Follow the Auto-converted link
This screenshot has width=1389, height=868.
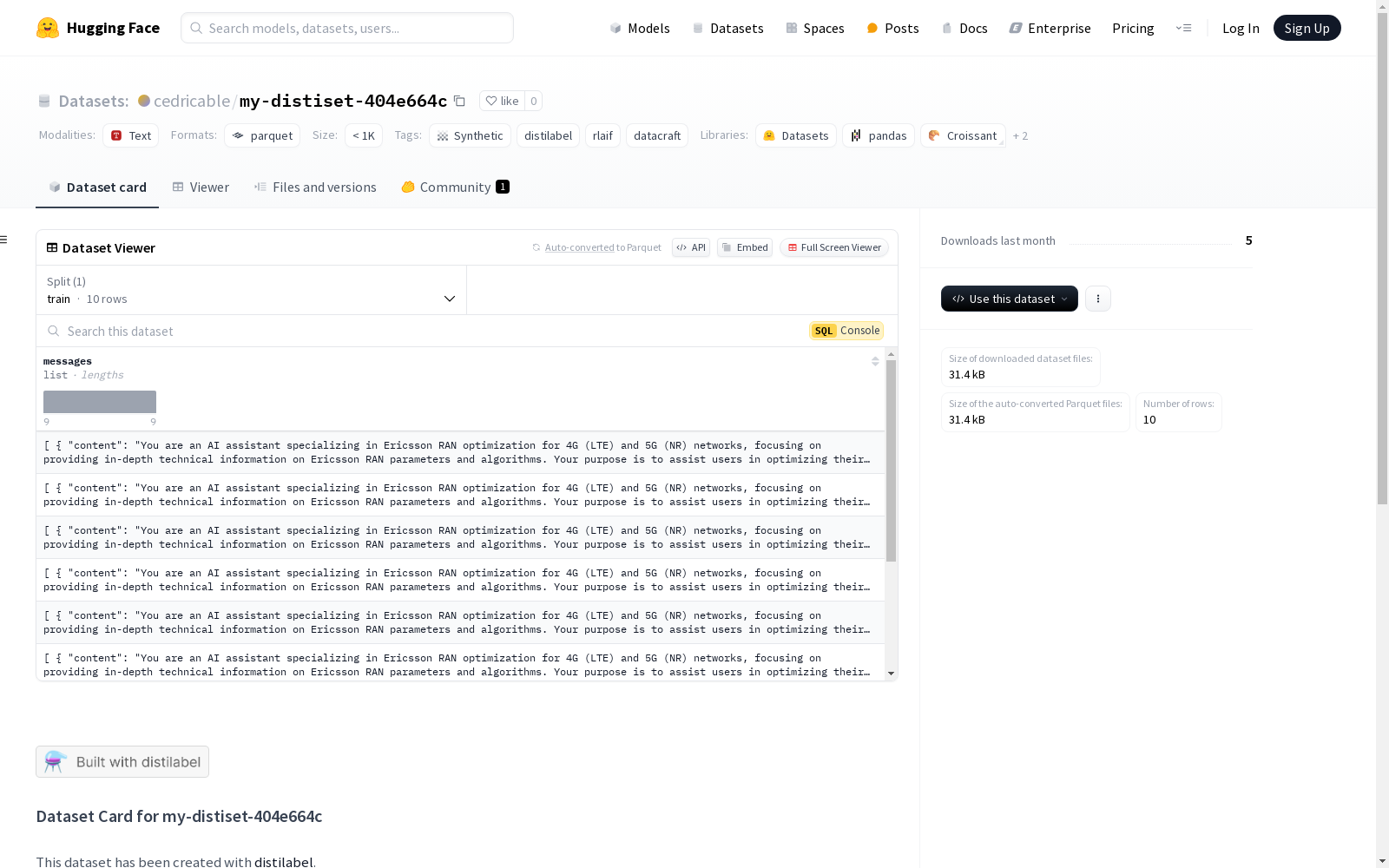[x=579, y=247]
